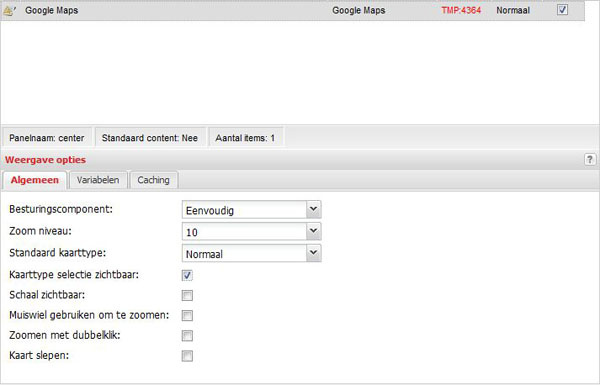Open Zoom niveau dropdown arrow
600x385 pixels.
pyautogui.click(x=313, y=231)
